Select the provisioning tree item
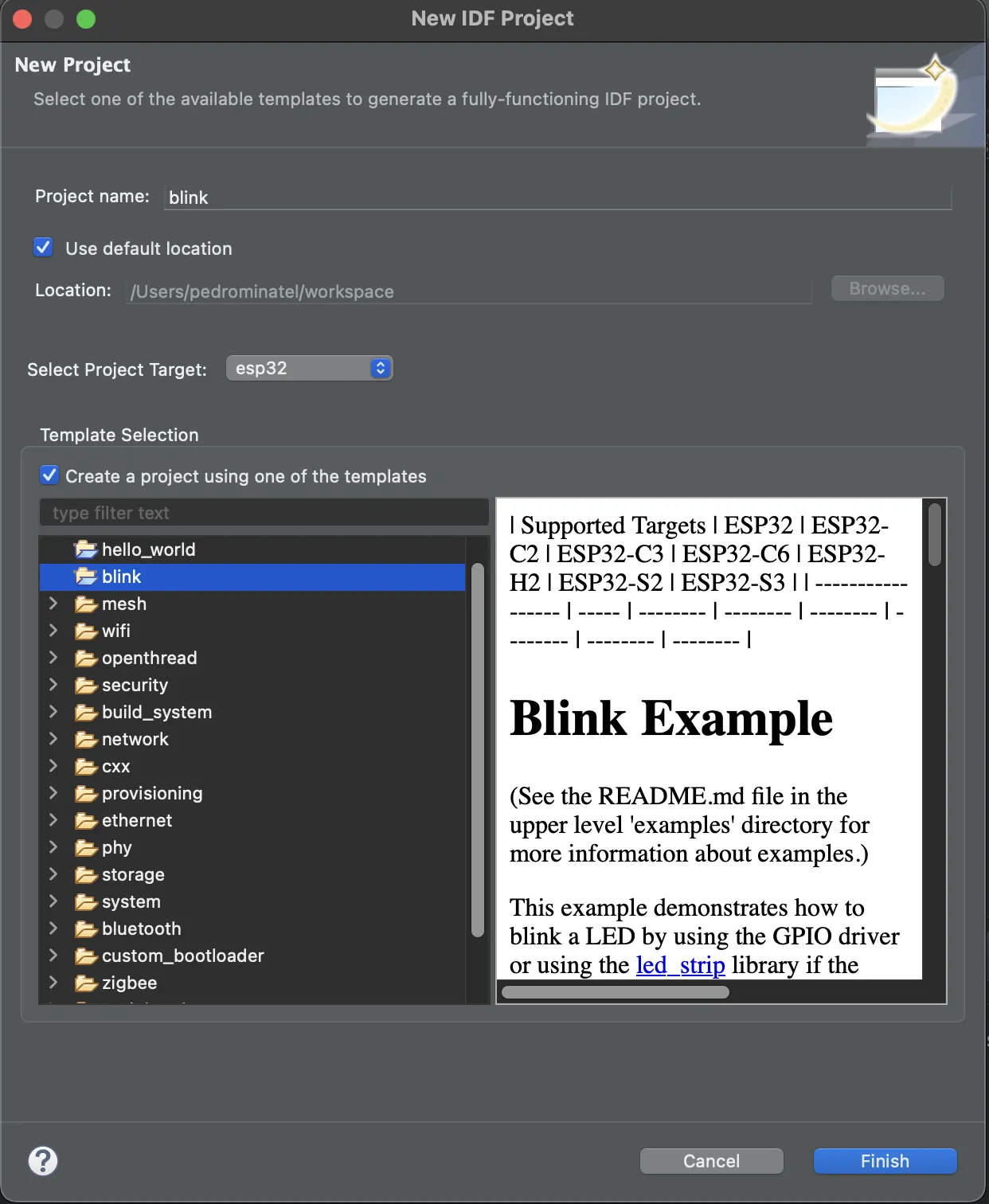This screenshot has height=1204, width=989. click(x=151, y=793)
